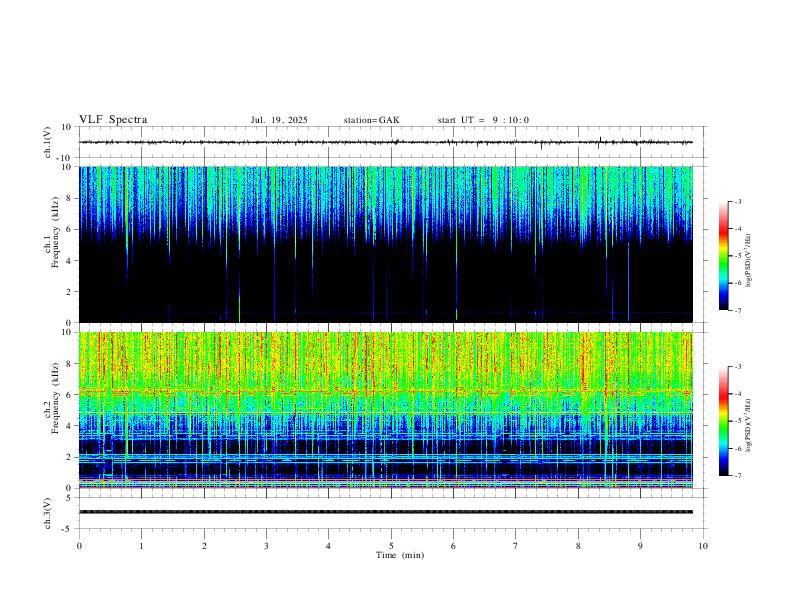The height and width of the screenshot is (612, 792).
Task: Click the ch.1 "Frequency (kHz)" axis label
Action: click(56, 232)
